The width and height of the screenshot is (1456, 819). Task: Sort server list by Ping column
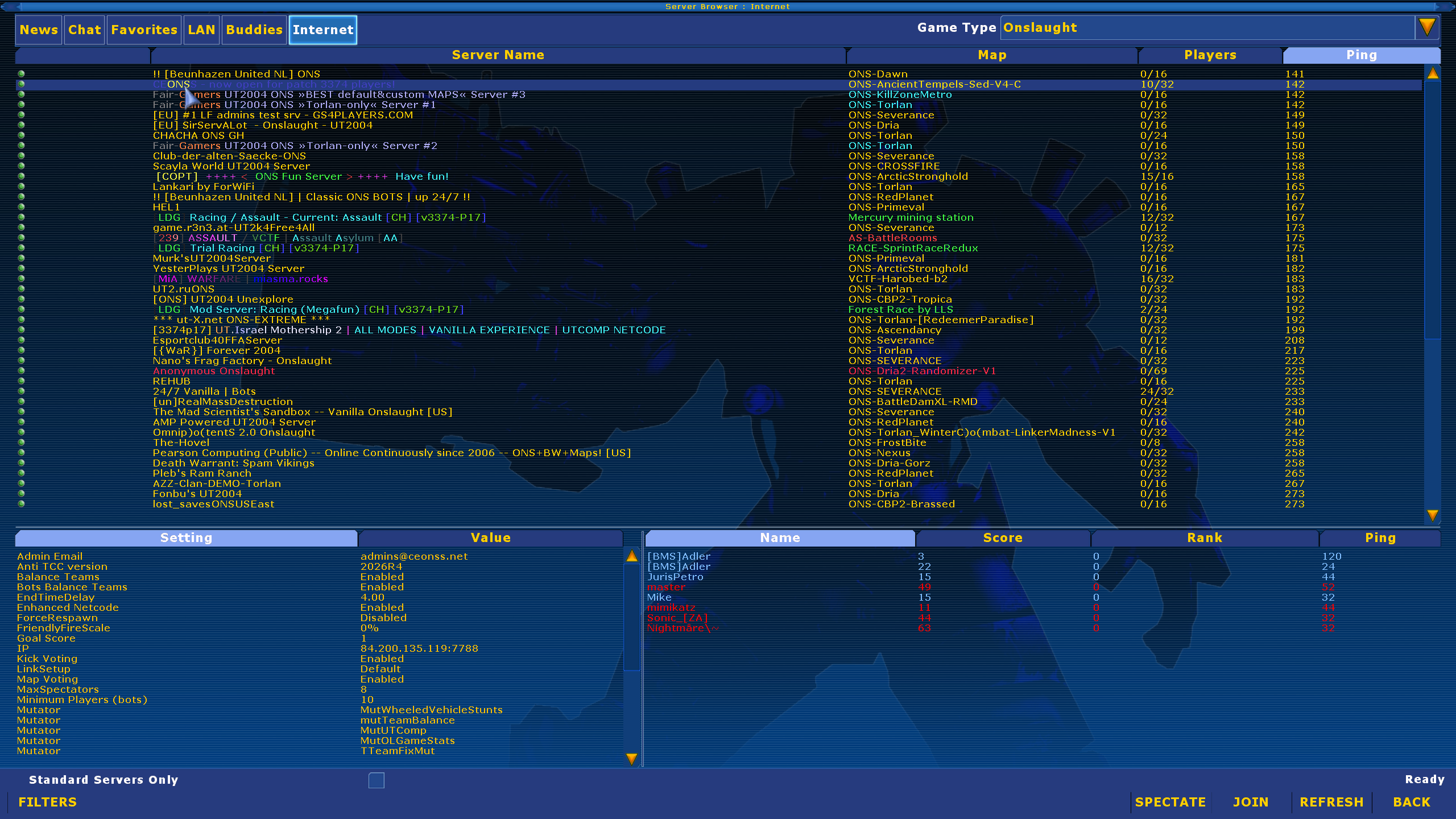click(x=1361, y=55)
